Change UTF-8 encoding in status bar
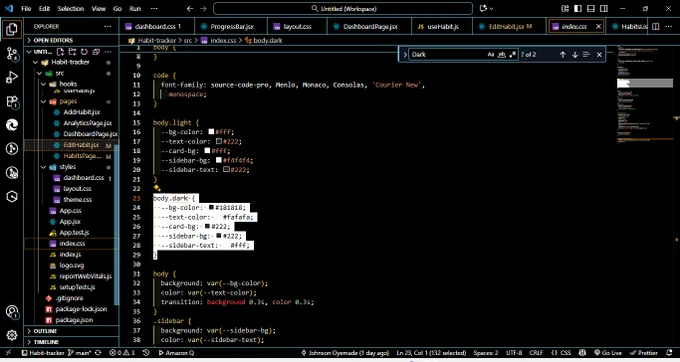The height and width of the screenshot is (362, 680). point(514,353)
